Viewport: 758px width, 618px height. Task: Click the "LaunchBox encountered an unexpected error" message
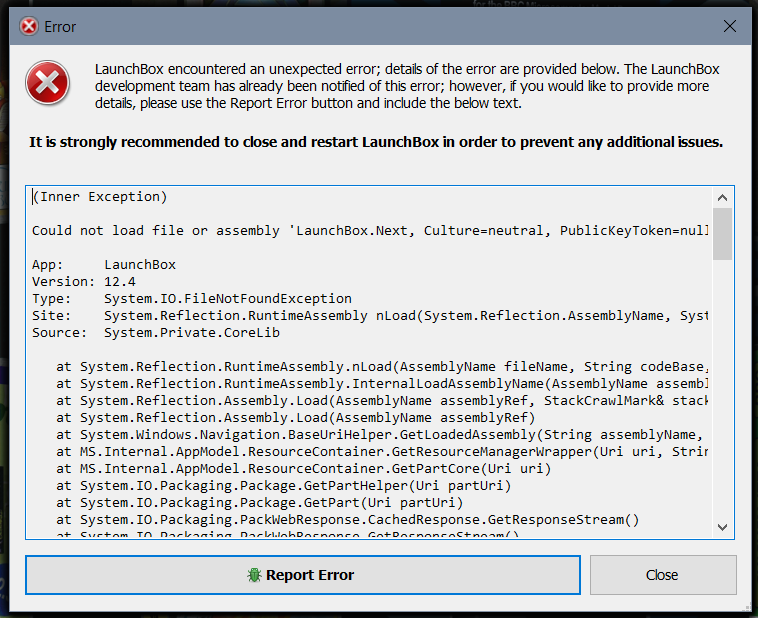tap(407, 86)
